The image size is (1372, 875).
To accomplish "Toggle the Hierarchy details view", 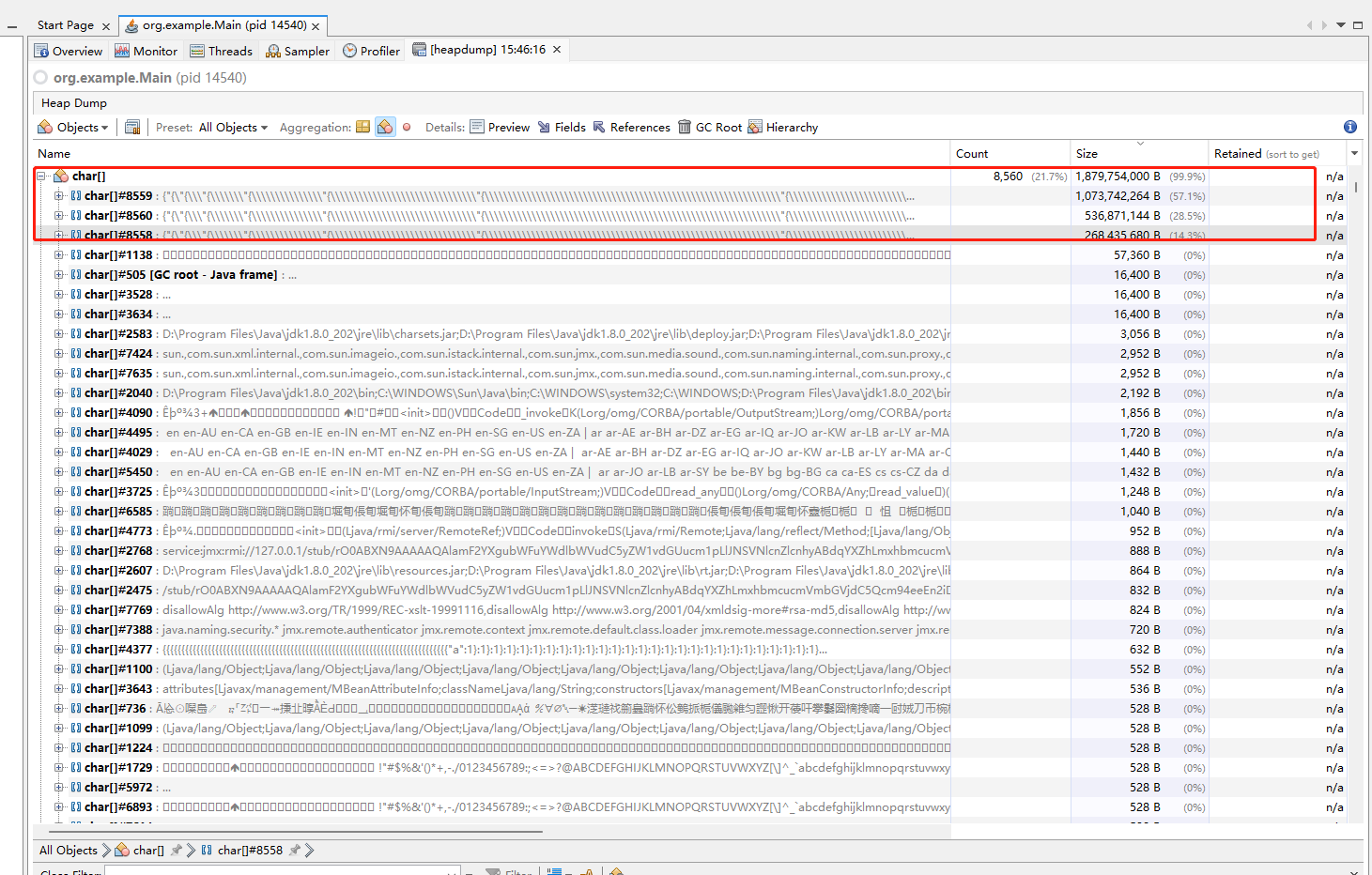I will (782, 128).
